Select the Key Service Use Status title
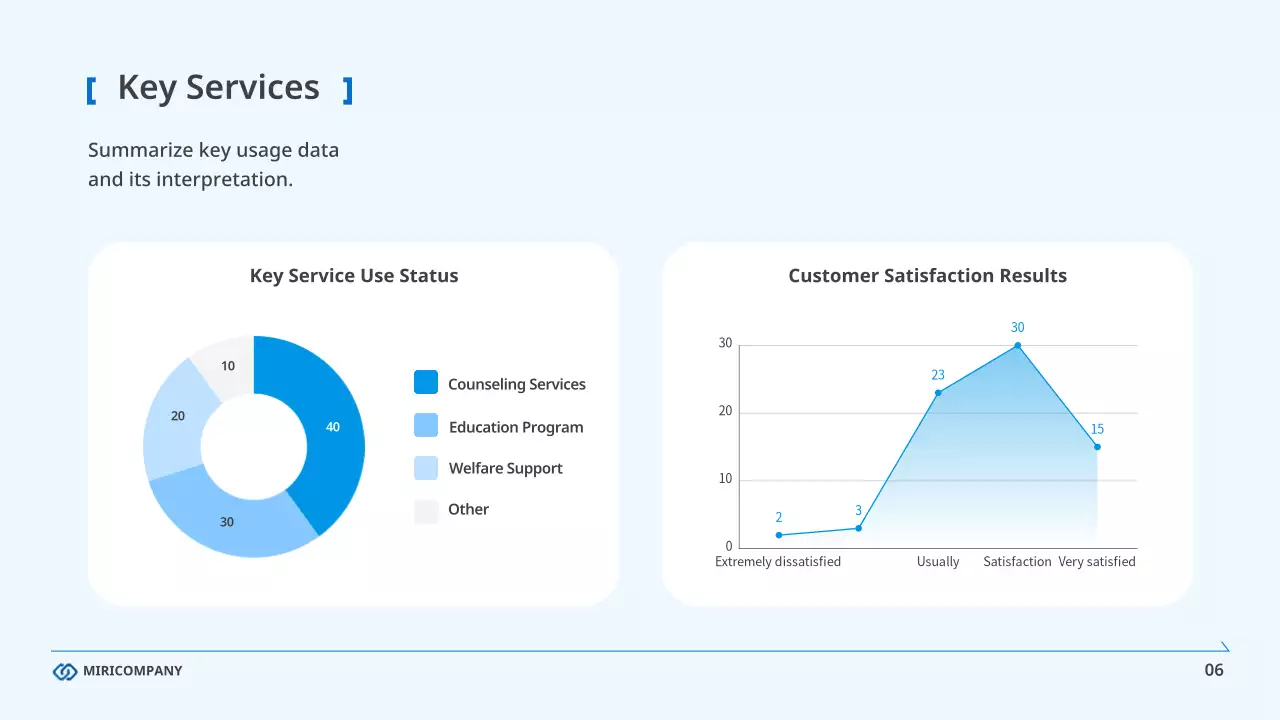The image size is (1280, 720). coord(354,276)
